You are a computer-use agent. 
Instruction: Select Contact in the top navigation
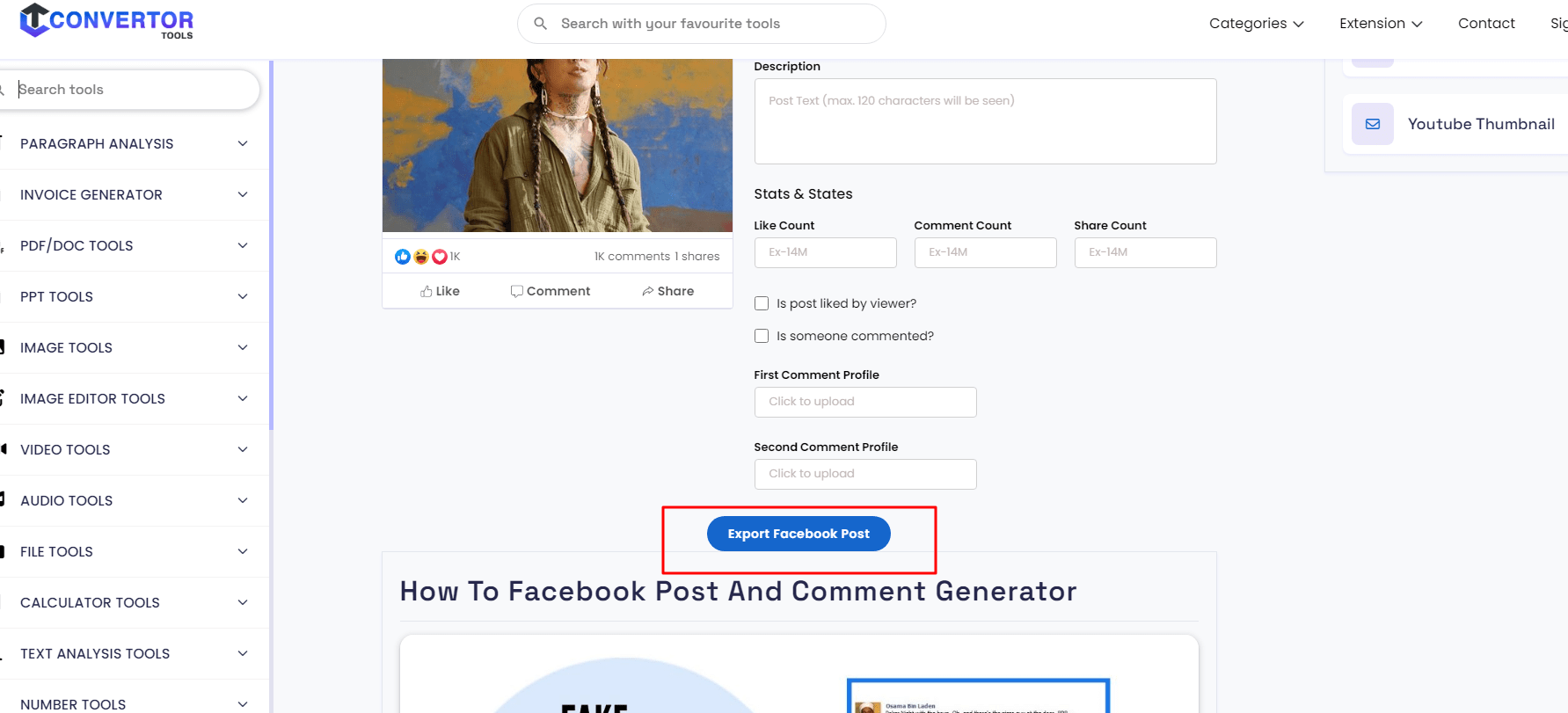1486,23
